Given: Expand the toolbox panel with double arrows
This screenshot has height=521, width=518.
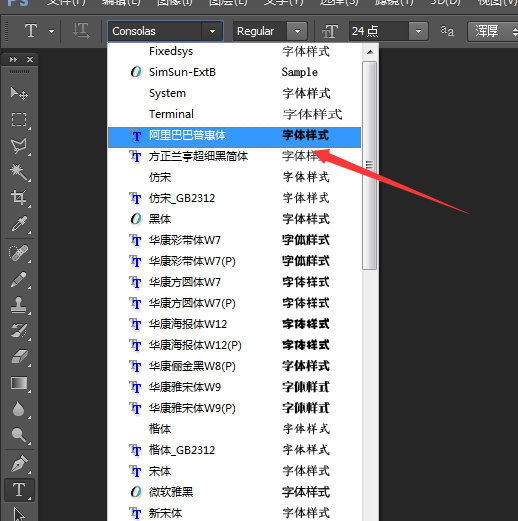Looking at the screenshot, I should point(13,59).
